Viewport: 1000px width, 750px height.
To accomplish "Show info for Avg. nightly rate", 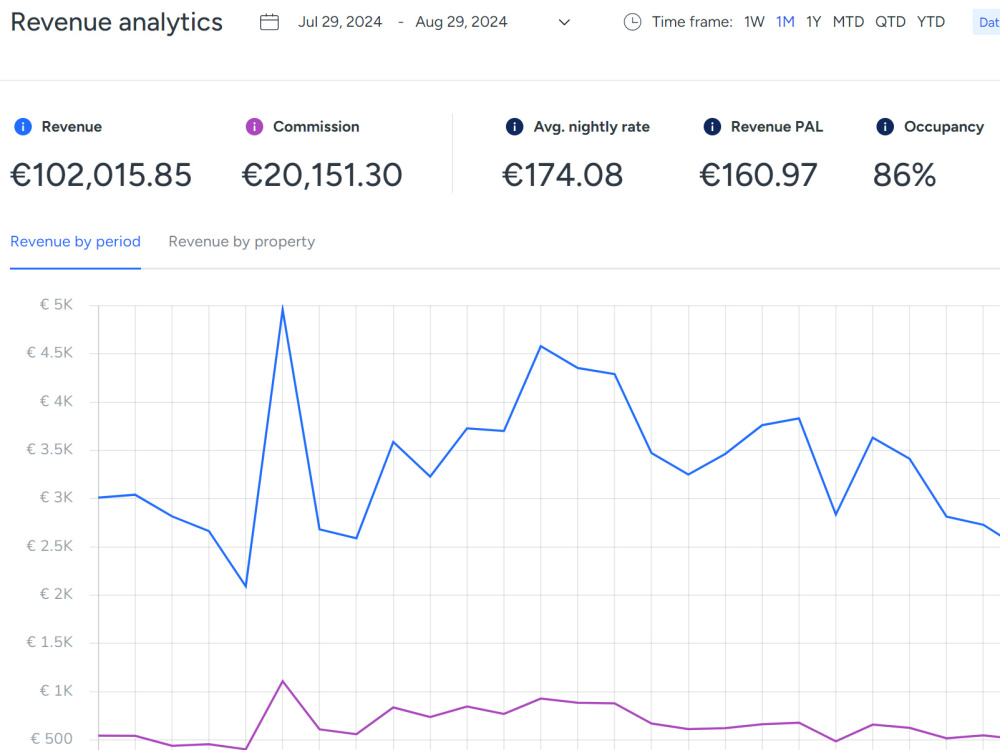I will pos(515,126).
